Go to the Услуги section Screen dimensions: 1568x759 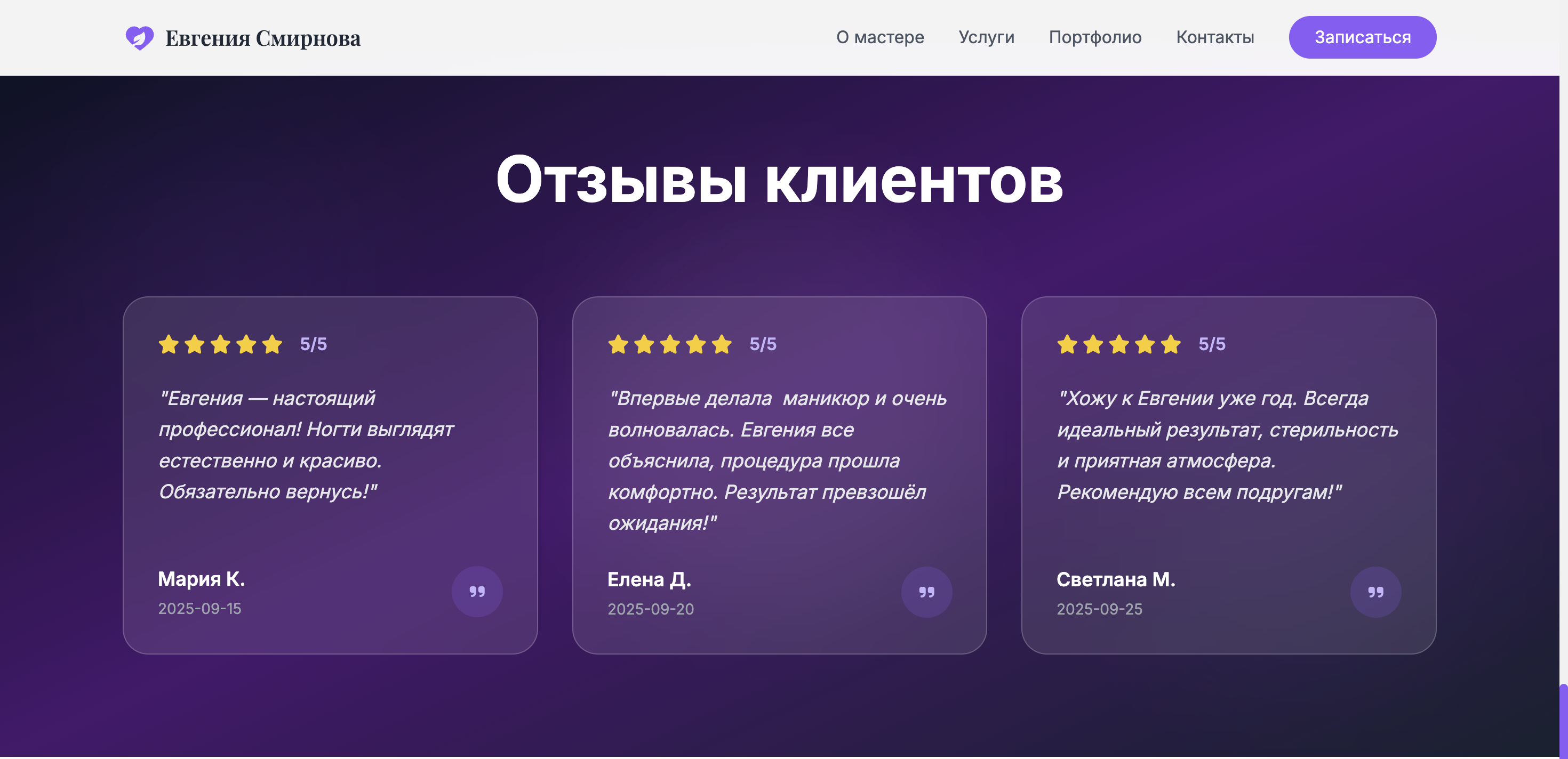(986, 37)
